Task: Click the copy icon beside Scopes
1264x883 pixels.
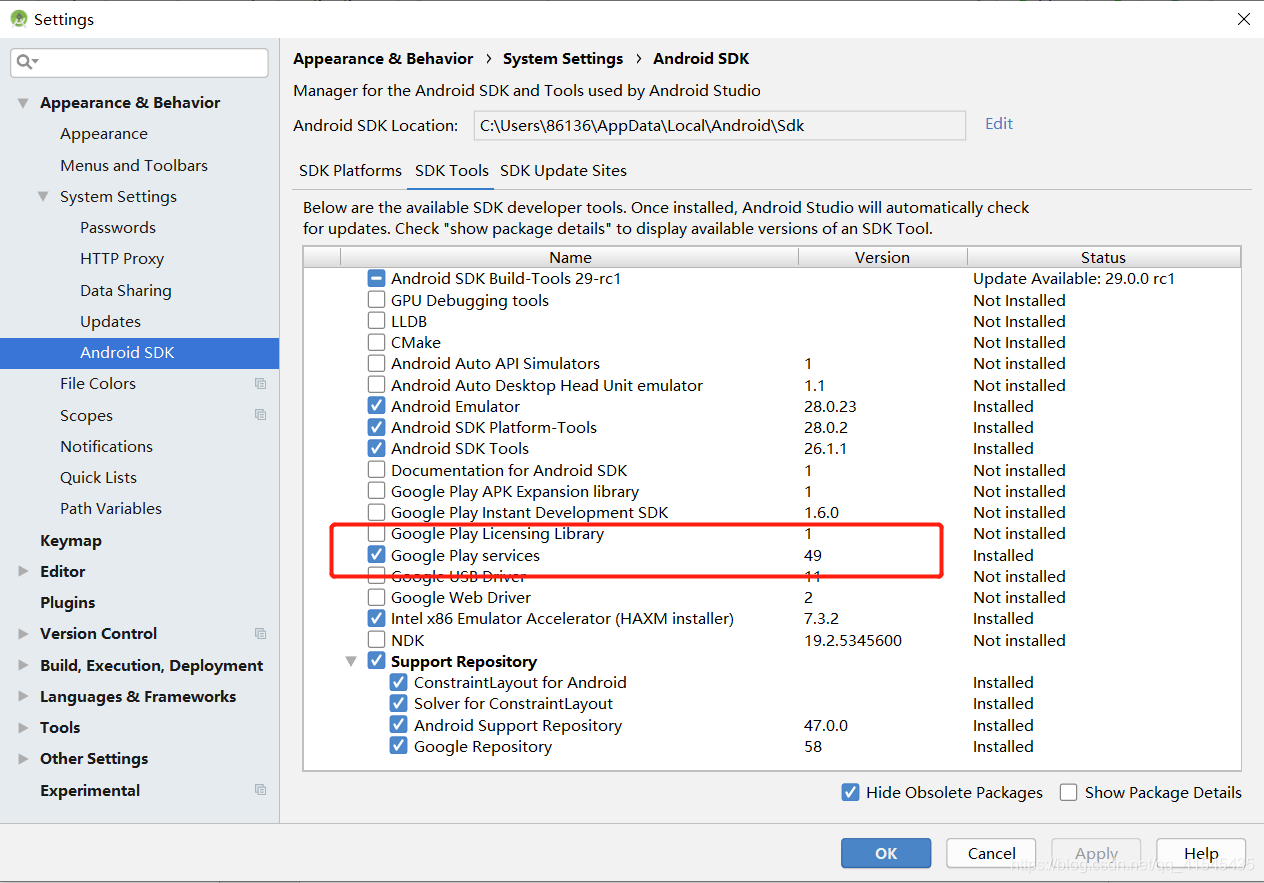Action: pos(260,415)
